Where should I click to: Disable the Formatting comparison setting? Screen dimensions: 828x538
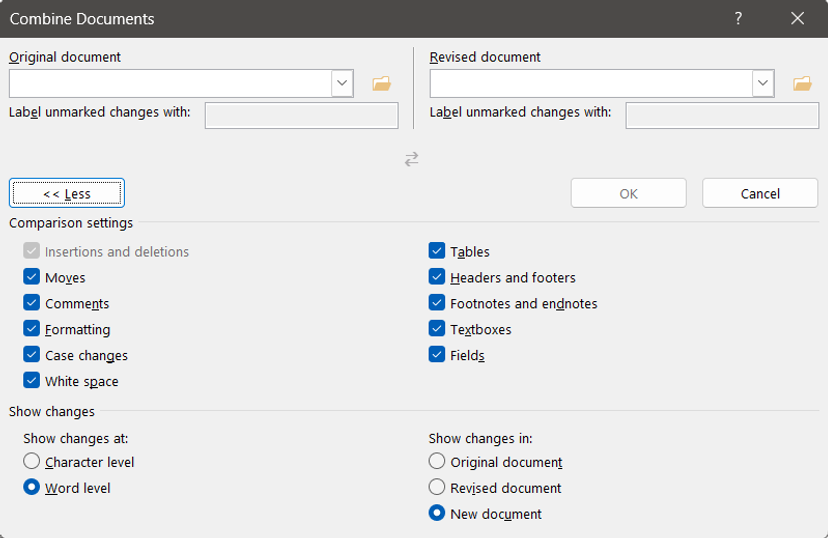[x=32, y=330]
